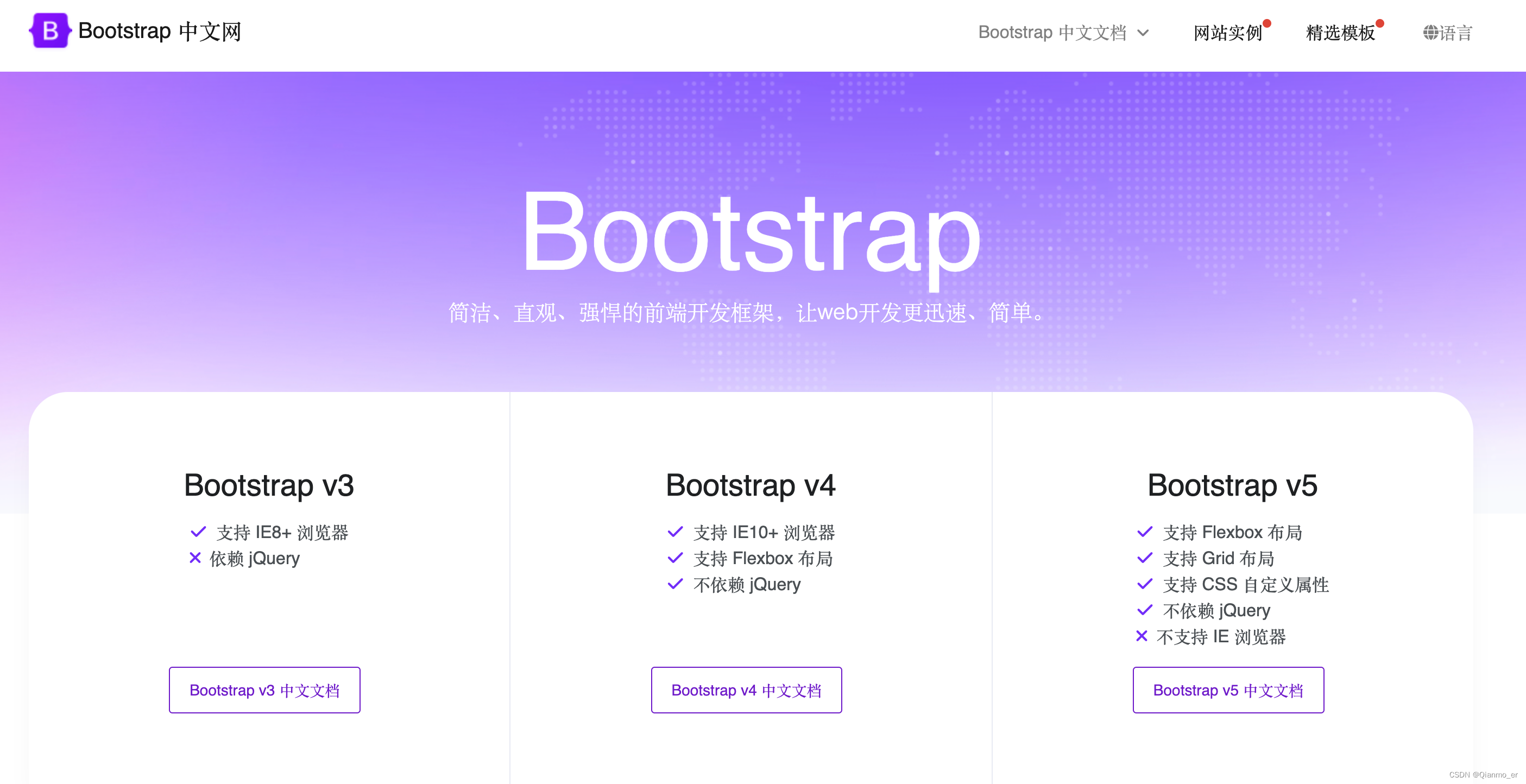This screenshot has width=1526, height=784.
Task: Open the 精选模板 menu item
Action: [x=1340, y=33]
